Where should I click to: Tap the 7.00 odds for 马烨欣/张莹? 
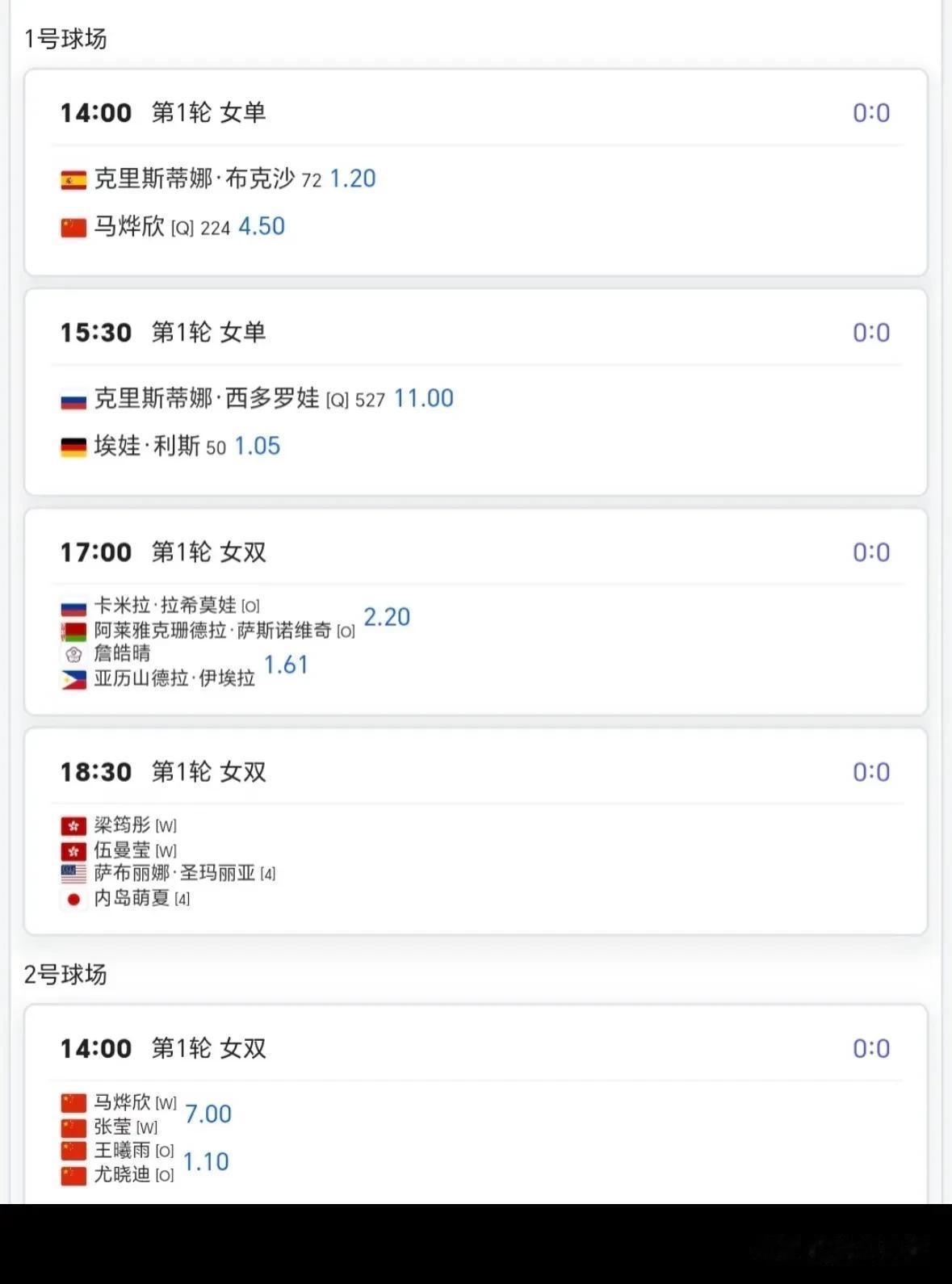tap(208, 1114)
